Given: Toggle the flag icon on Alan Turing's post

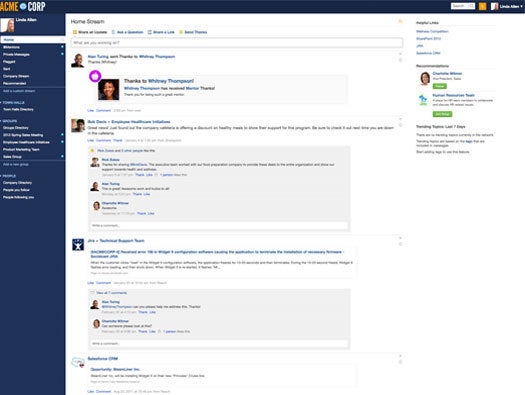Looking at the screenshot, I should click(400, 60).
